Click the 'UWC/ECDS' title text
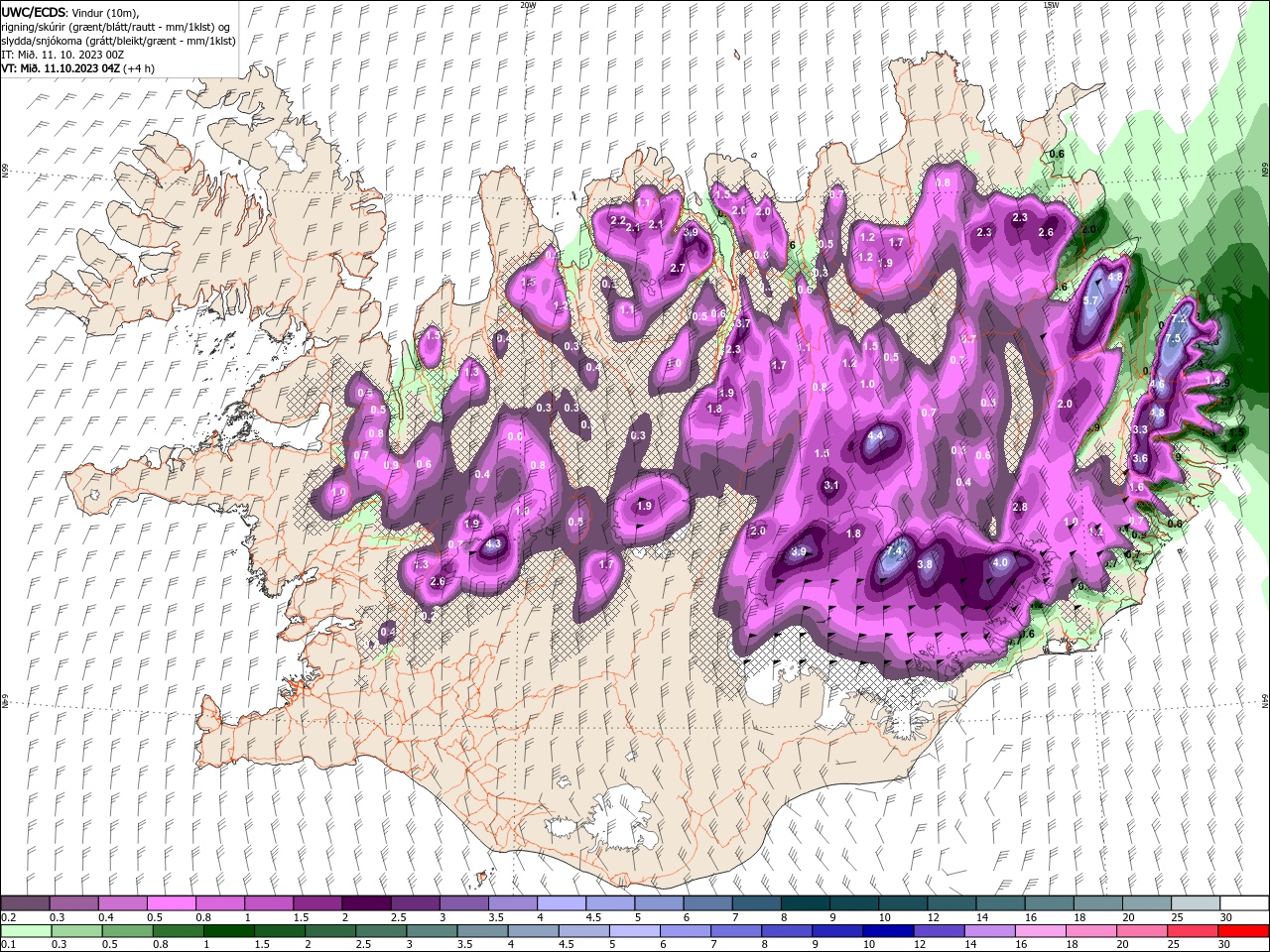This screenshot has height=952, width=1270. pyautogui.click(x=34, y=12)
